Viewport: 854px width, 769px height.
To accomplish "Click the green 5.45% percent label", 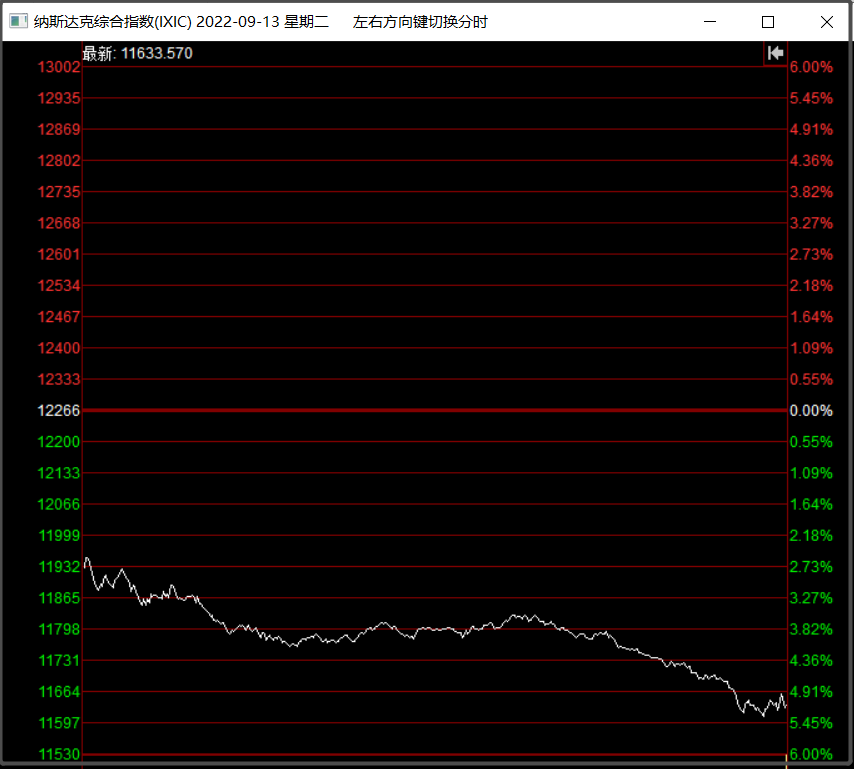I will pyautogui.click(x=811, y=723).
